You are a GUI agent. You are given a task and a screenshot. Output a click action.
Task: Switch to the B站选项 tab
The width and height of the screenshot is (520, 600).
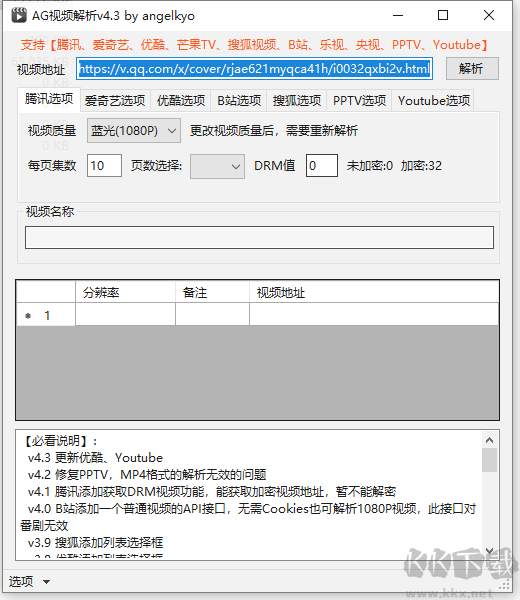click(239, 101)
